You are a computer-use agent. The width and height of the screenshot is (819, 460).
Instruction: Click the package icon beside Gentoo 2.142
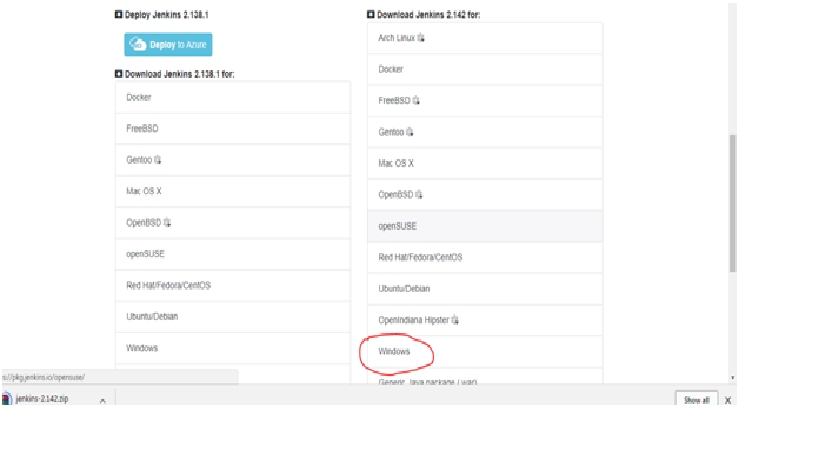click(410, 132)
